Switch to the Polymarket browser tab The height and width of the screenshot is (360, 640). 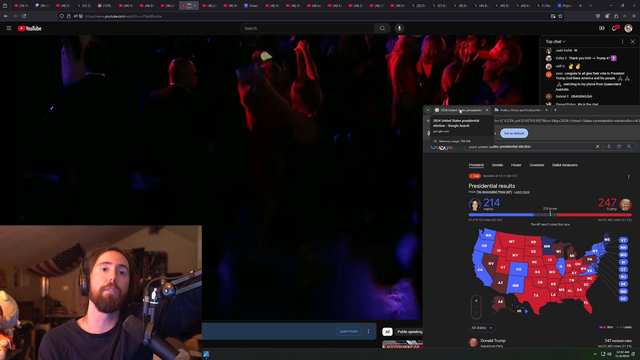[565, 6]
